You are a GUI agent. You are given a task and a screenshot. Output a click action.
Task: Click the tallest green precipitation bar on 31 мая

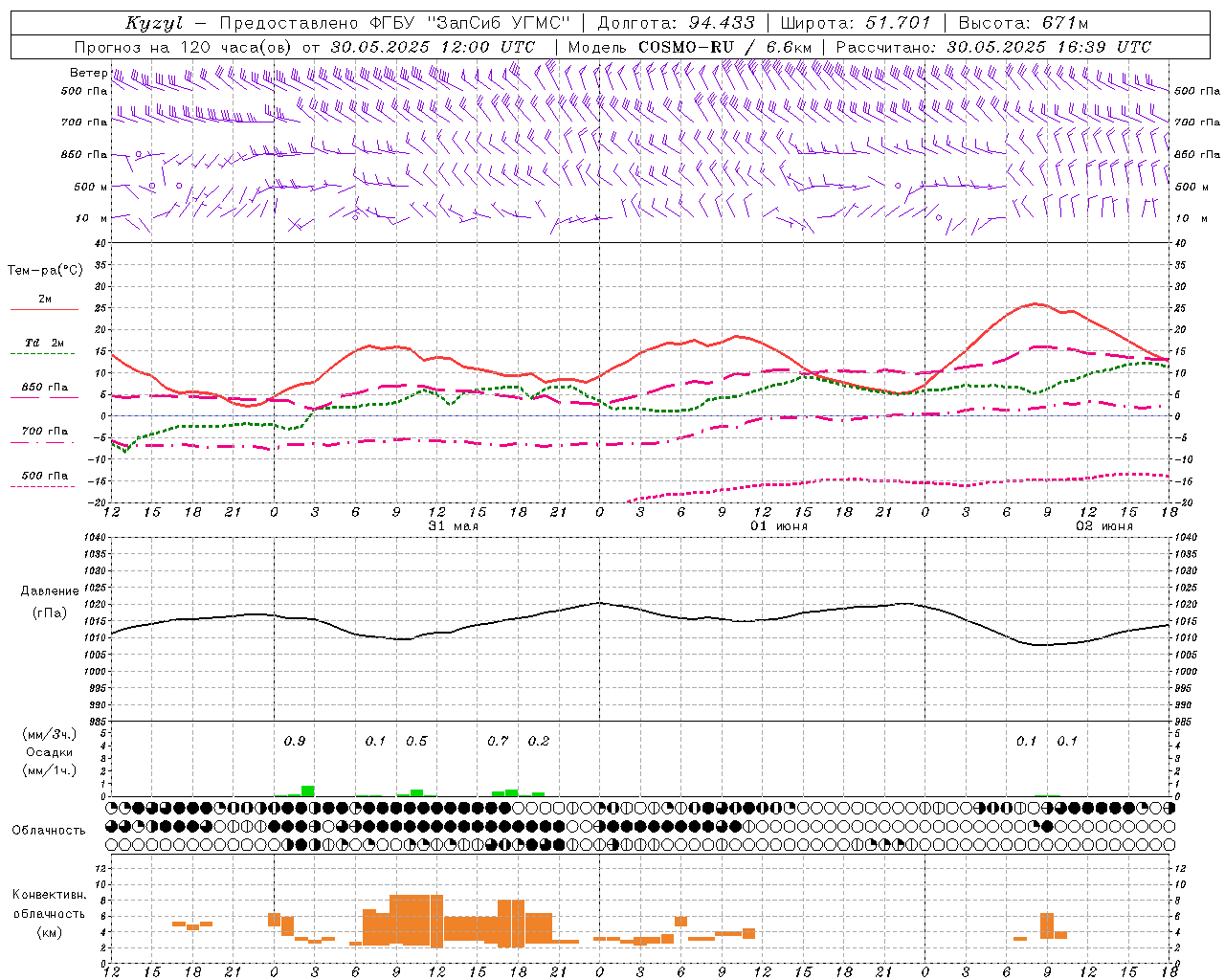pos(308,791)
